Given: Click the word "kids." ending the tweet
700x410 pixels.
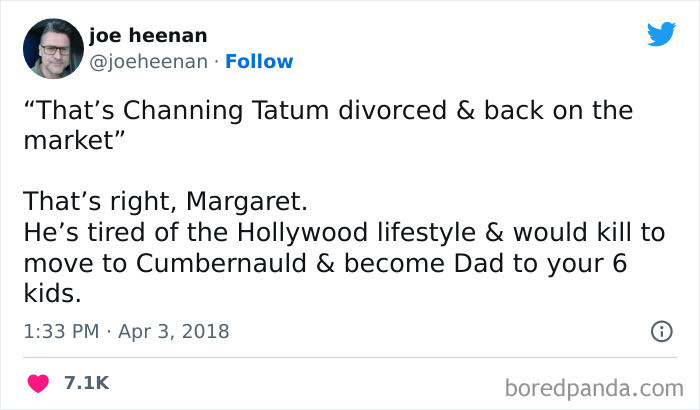Looking at the screenshot, I should click(x=51, y=295).
